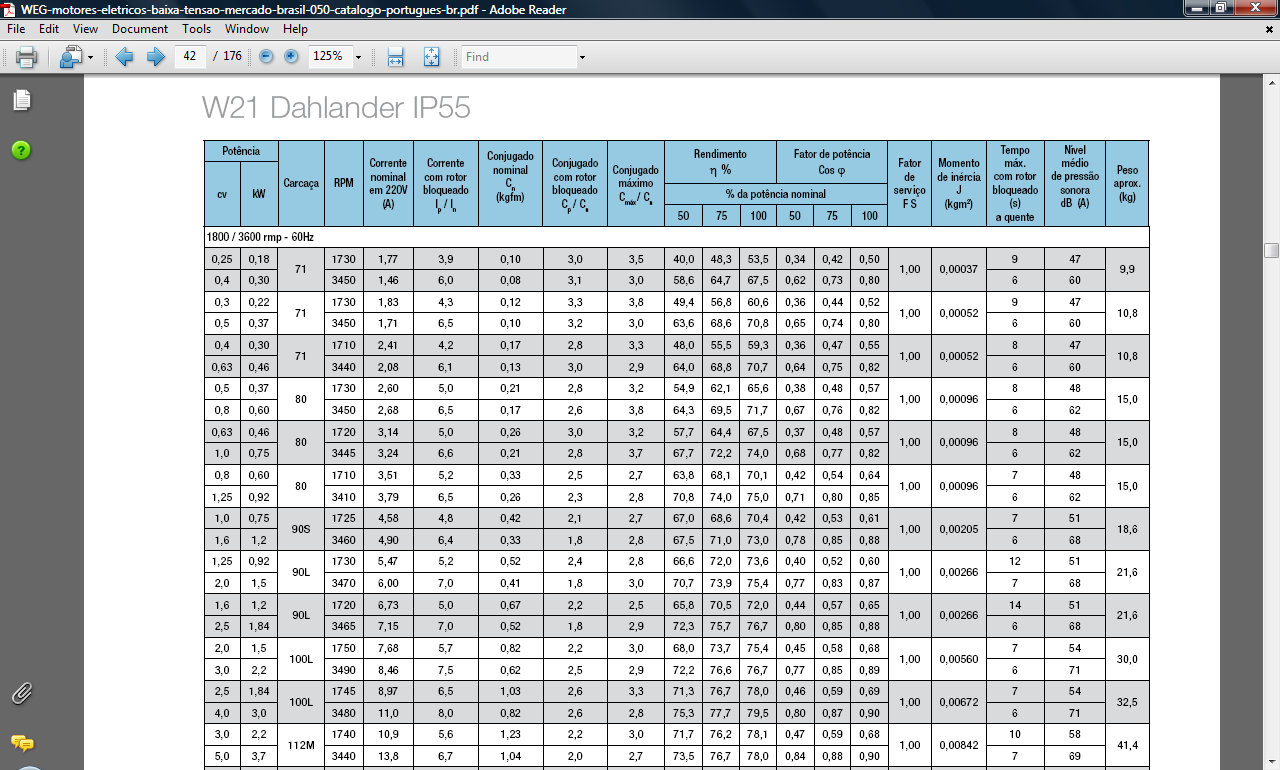Viewport: 1280px width, 770px height.
Task: Click the inertia value "0,00037"
Action: tap(959, 270)
